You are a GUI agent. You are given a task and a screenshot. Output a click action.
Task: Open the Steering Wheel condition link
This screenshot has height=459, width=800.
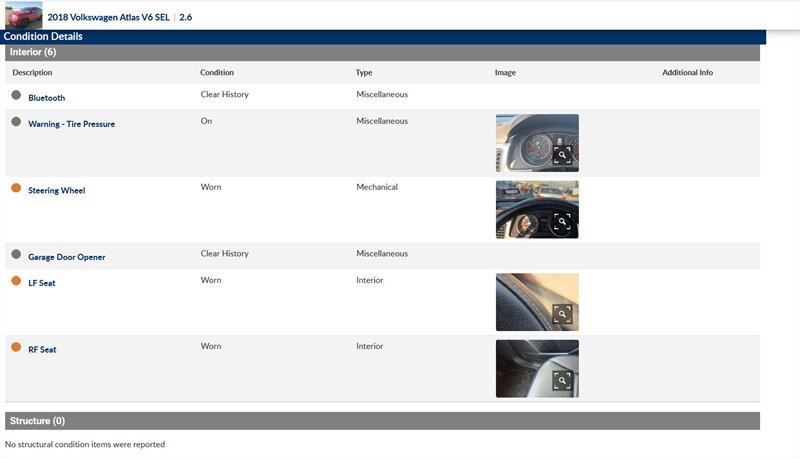click(57, 190)
